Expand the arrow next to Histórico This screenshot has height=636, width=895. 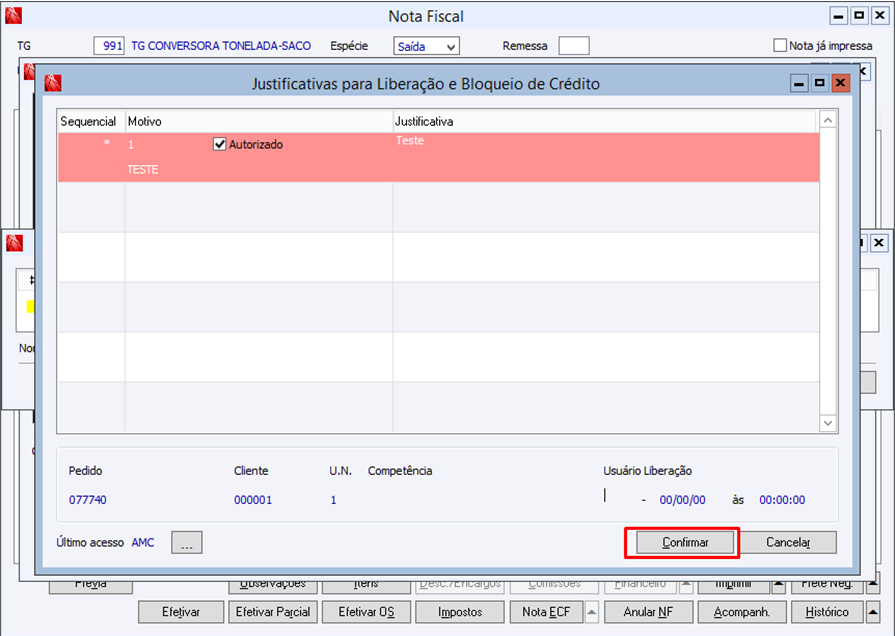tap(873, 612)
